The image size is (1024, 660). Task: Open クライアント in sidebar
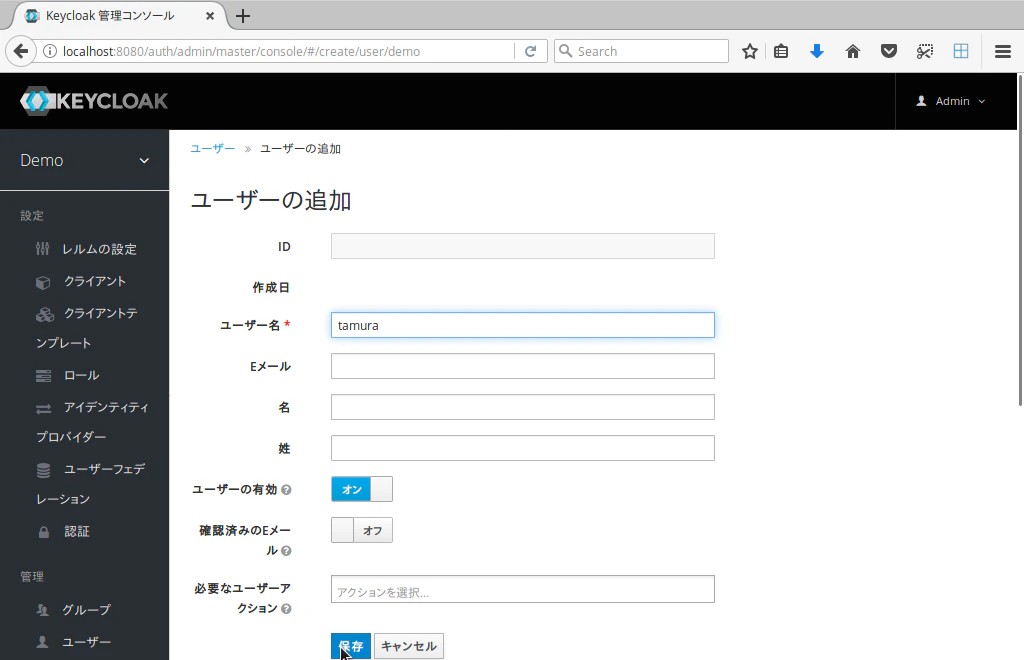pyautogui.click(x=95, y=281)
